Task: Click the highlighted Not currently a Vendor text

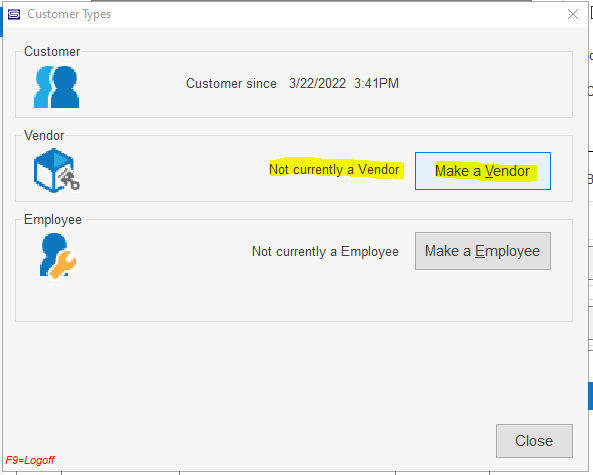Action: (334, 169)
